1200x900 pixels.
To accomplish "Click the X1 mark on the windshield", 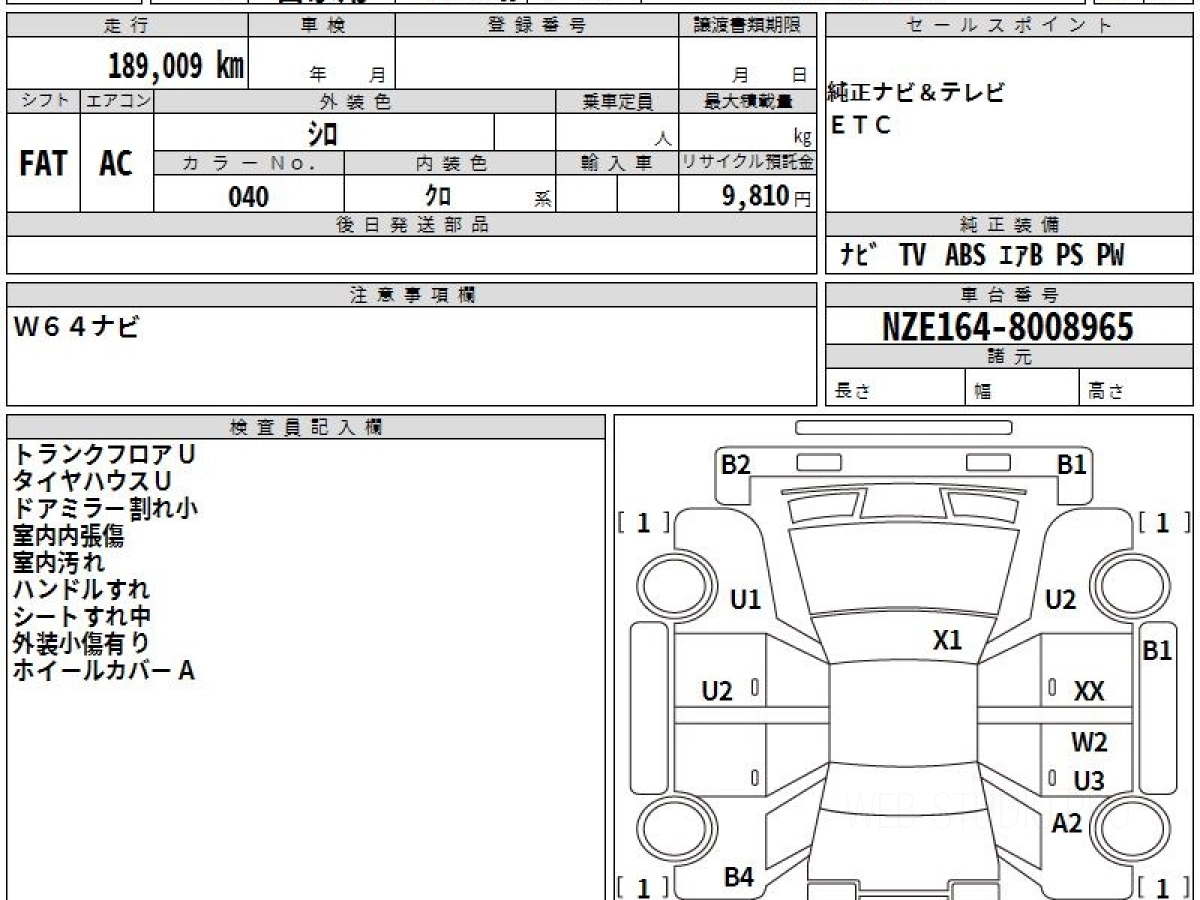I will coord(947,640).
